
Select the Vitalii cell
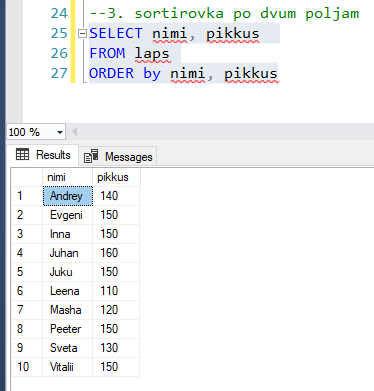tap(68, 367)
